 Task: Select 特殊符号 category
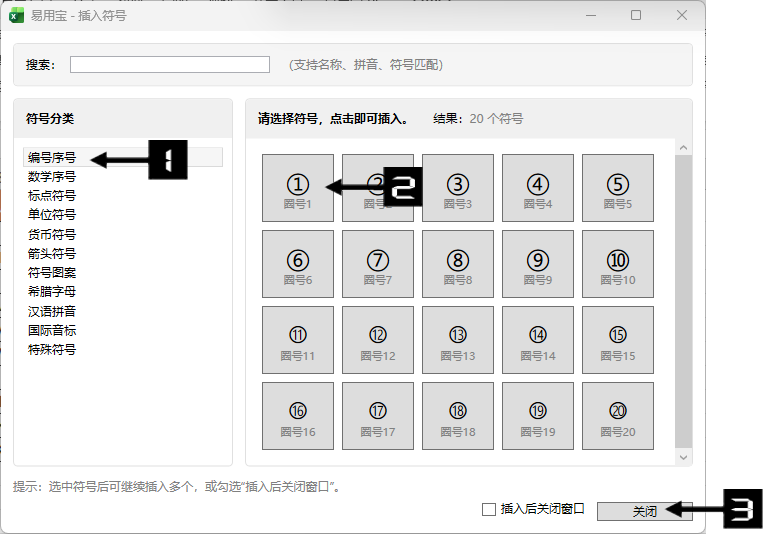52,350
